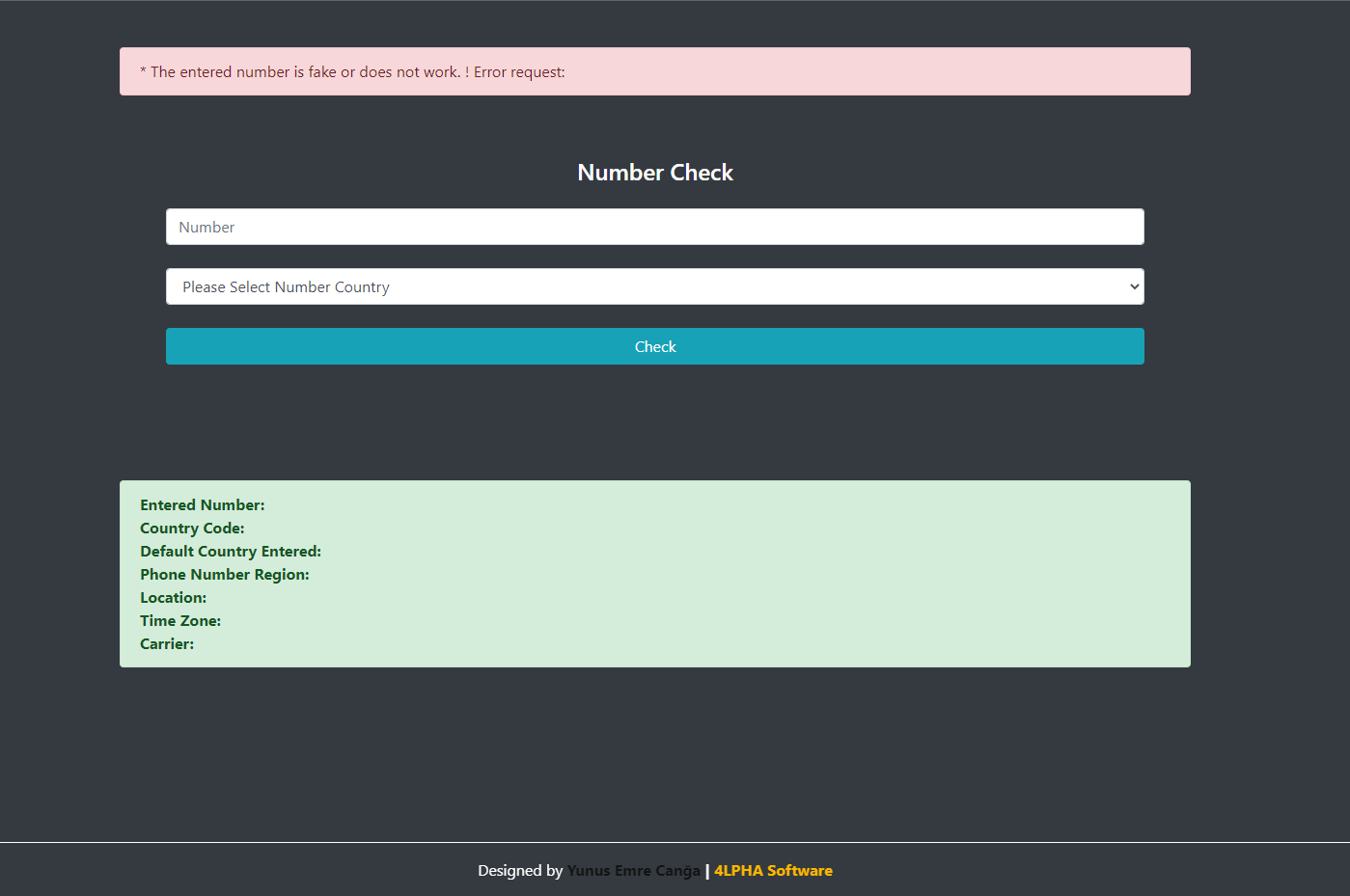This screenshot has height=896, width=1350.
Task: Click the Time Zone label
Action: coord(180,620)
